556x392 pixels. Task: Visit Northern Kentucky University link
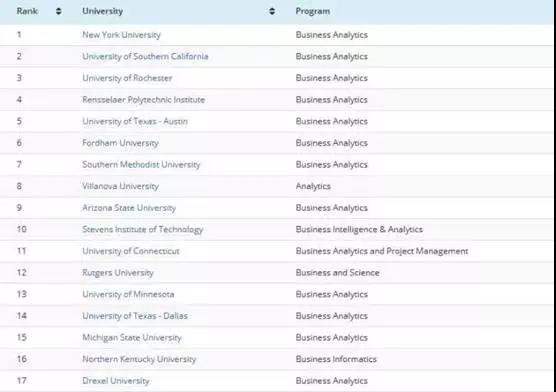click(139, 359)
